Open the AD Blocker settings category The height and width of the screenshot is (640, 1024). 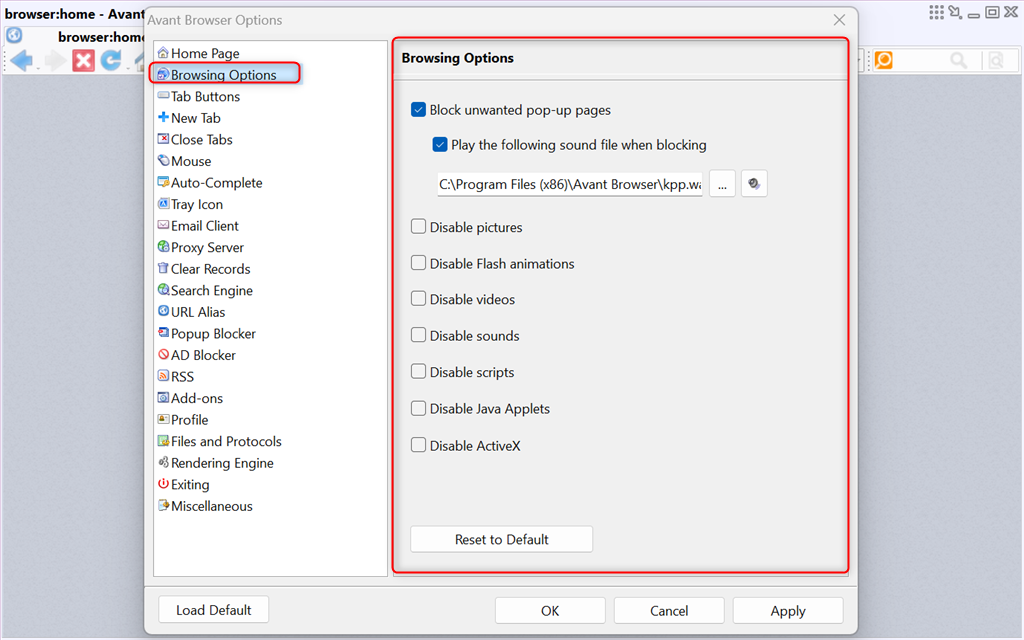click(197, 355)
